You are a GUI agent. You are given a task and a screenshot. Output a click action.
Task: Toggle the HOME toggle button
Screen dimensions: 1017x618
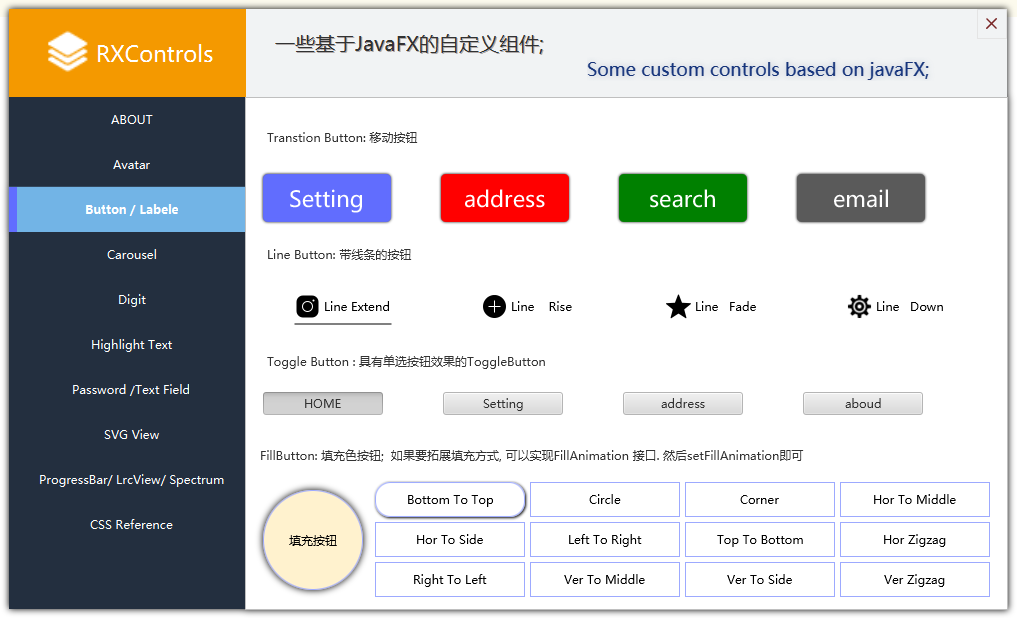[322, 404]
